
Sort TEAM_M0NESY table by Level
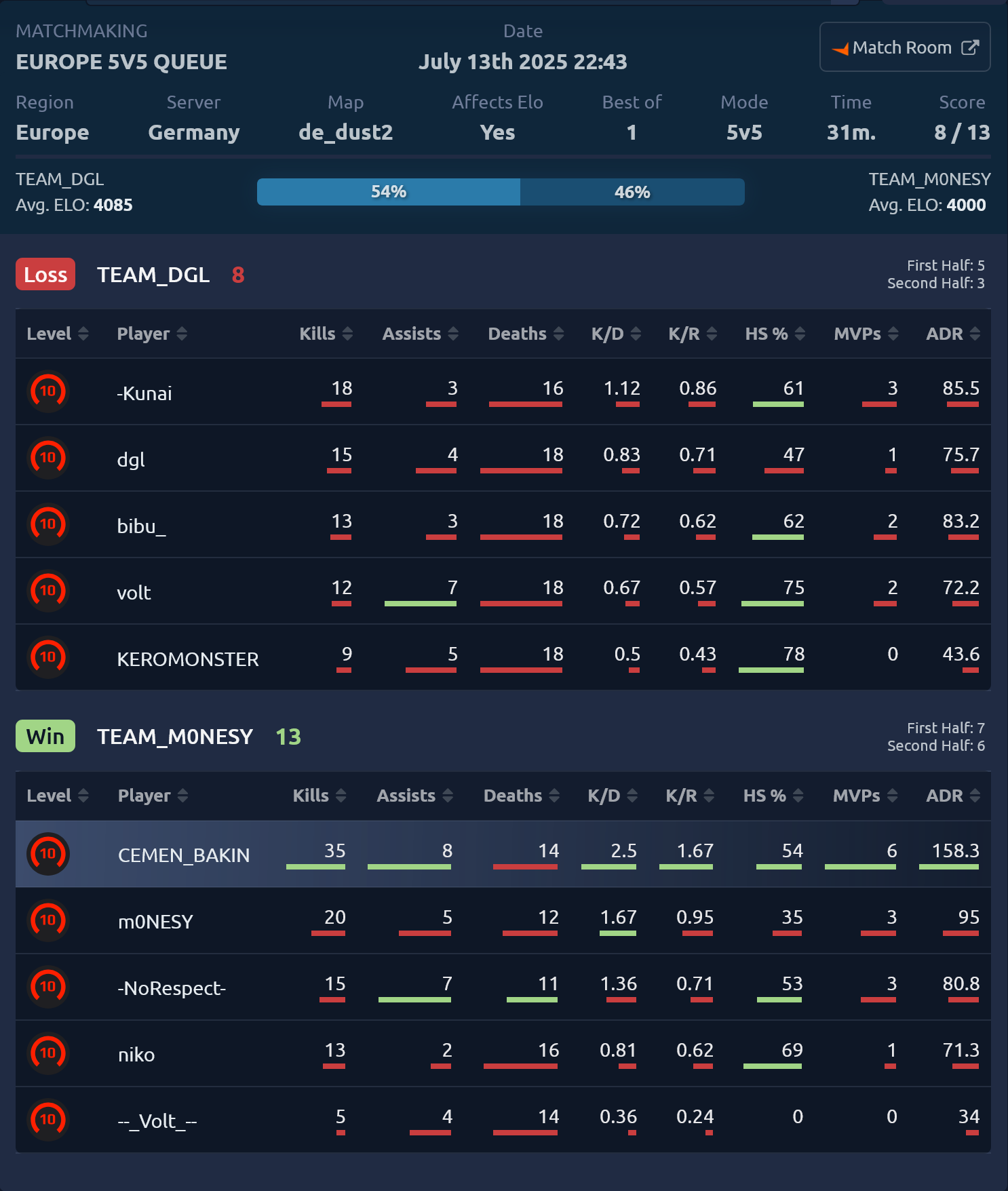[x=58, y=796]
